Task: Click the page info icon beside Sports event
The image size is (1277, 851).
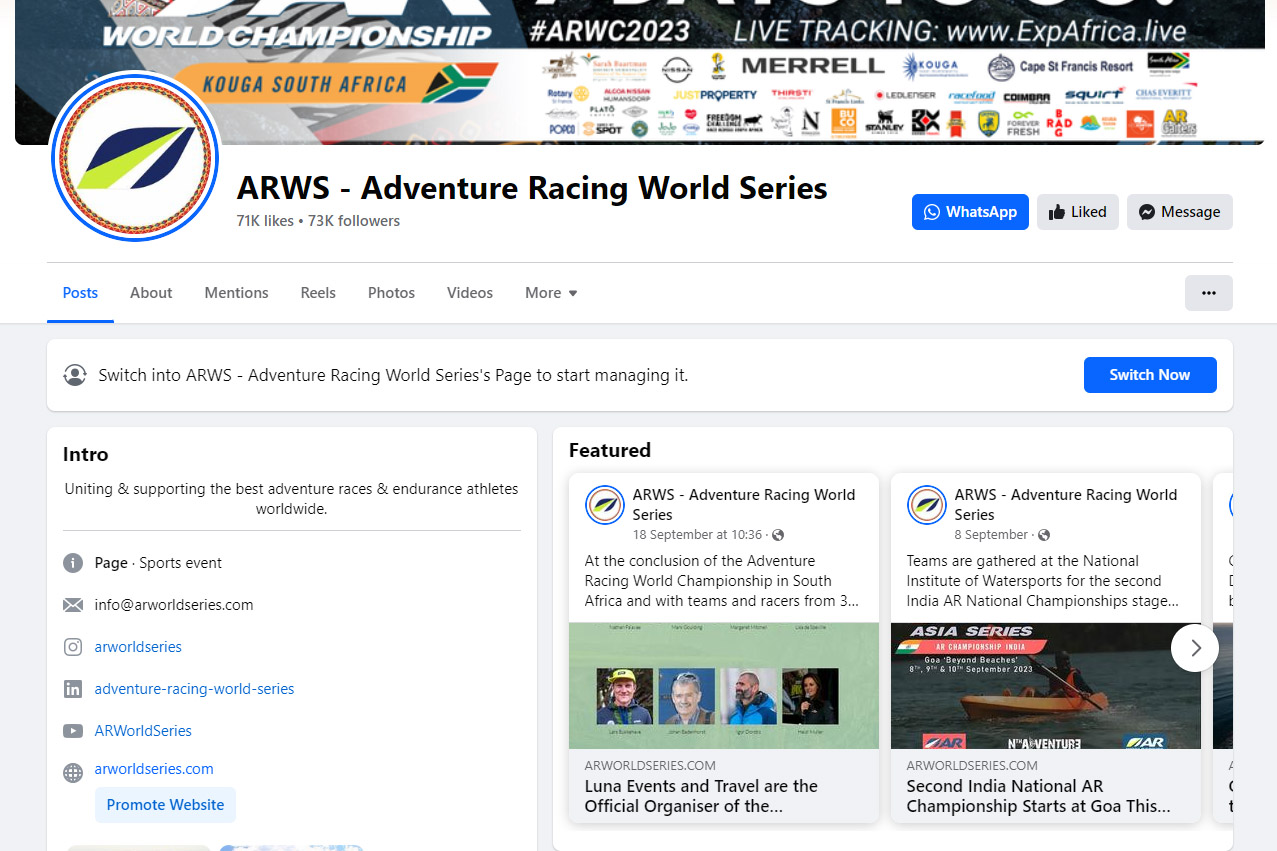Action: pyautogui.click(x=73, y=563)
